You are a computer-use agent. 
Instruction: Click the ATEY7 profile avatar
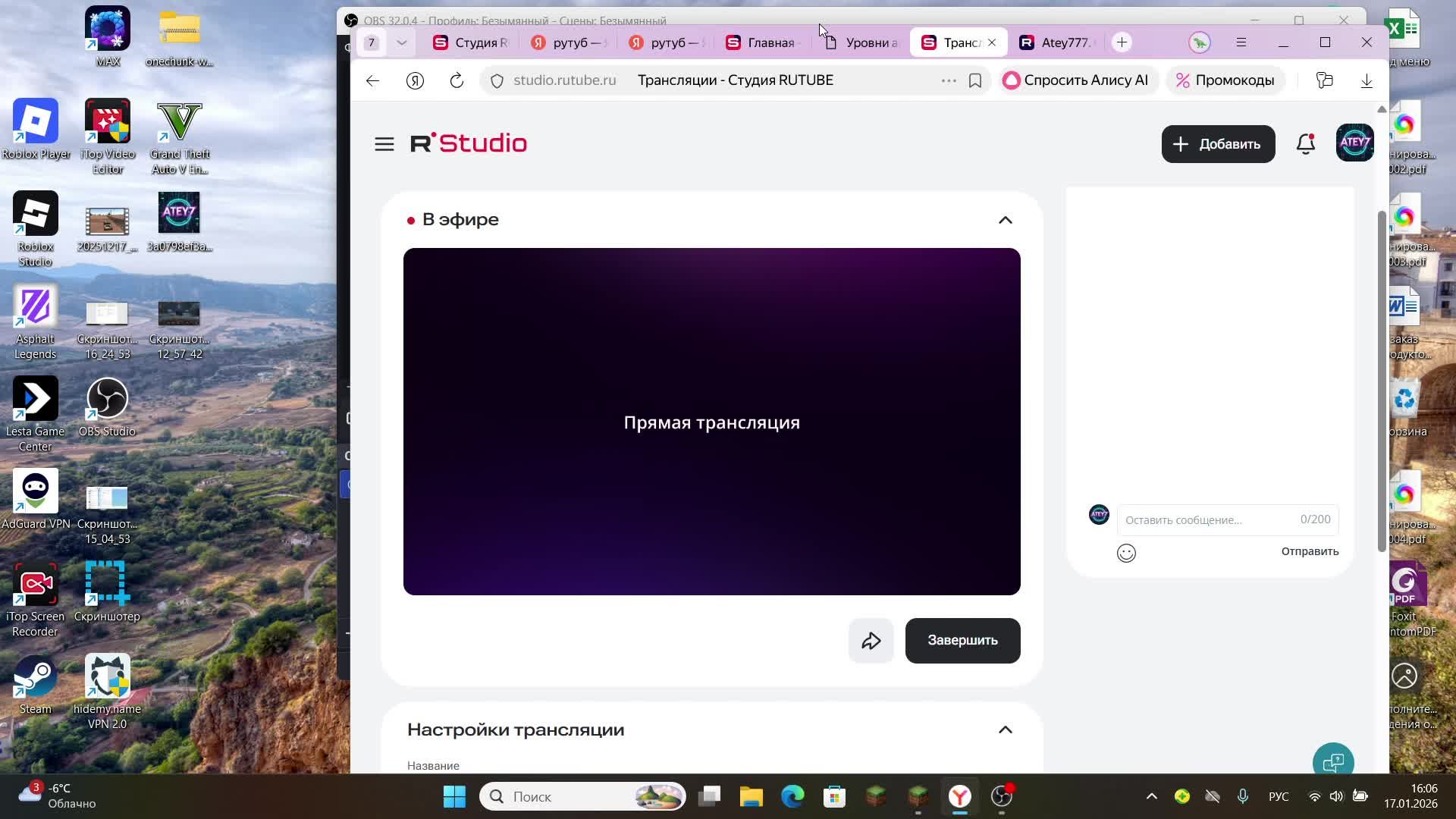(1354, 143)
